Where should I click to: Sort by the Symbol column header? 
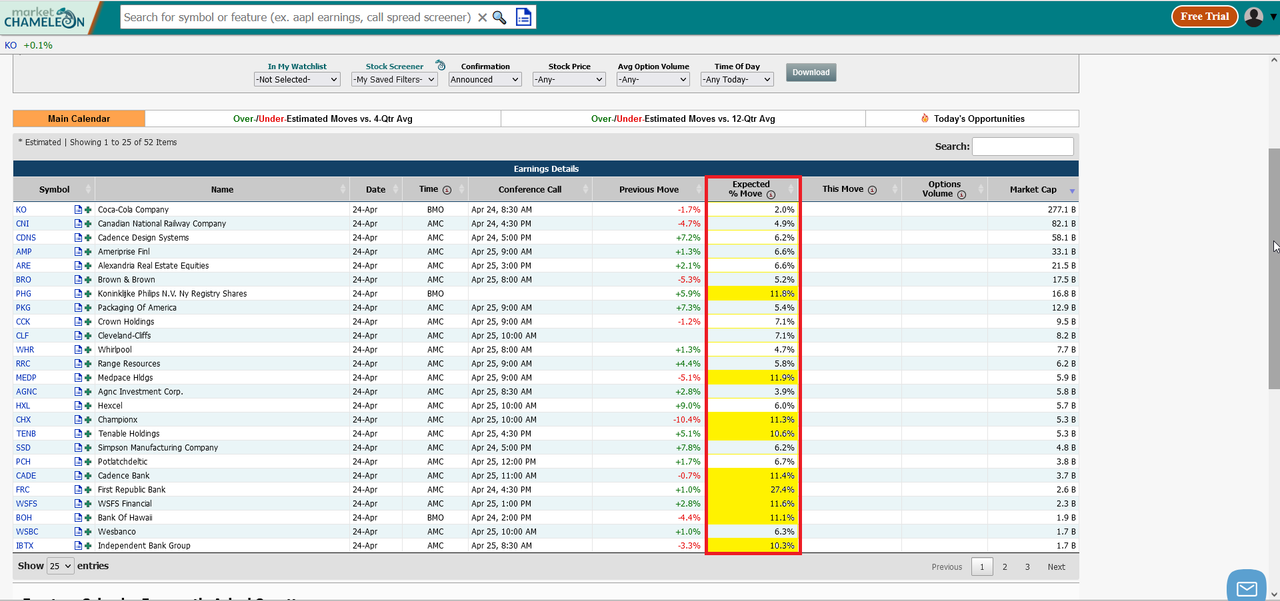tap(54, 189)
